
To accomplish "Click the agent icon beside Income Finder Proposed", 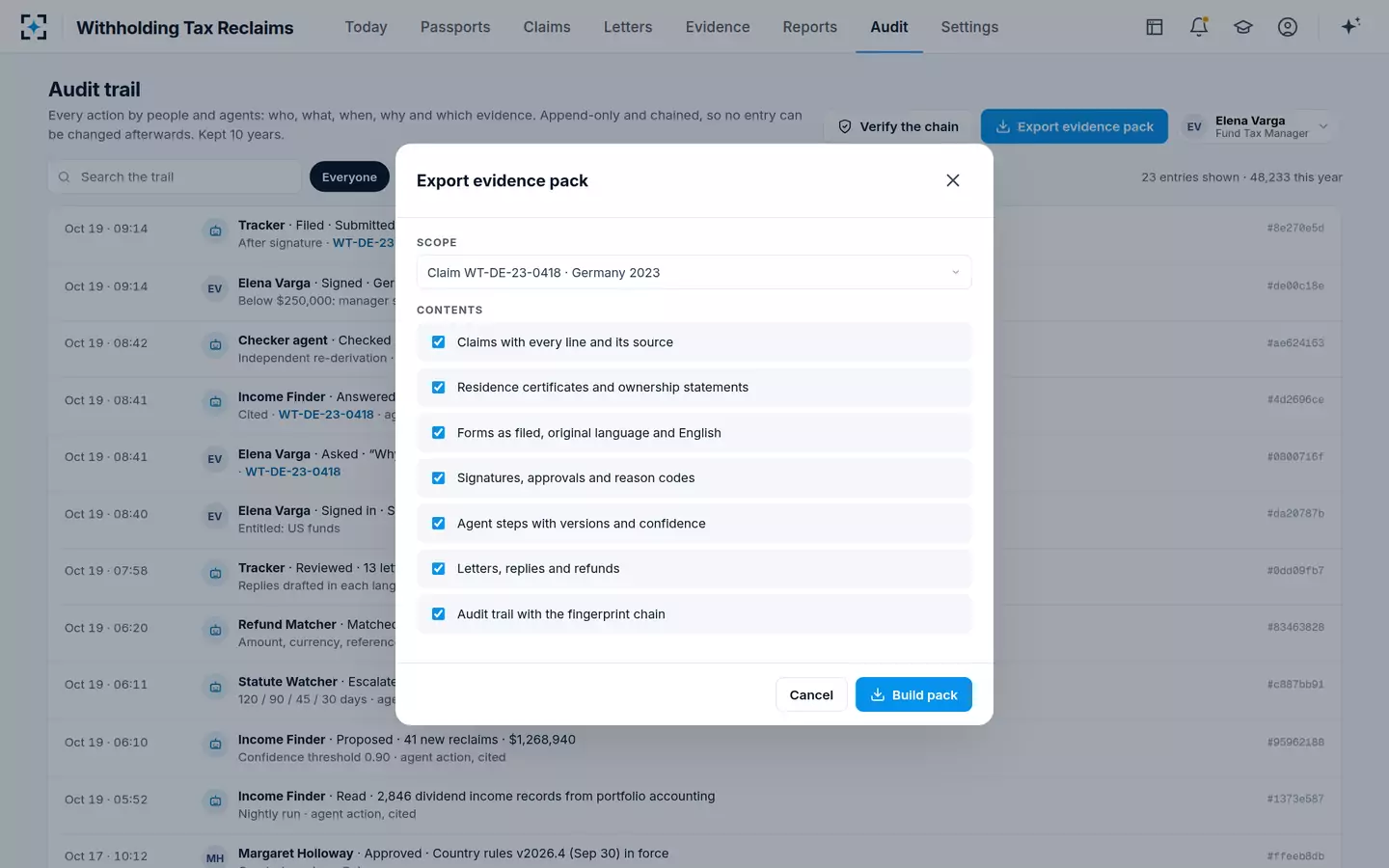I will pyautogui.click(x=215, y=745).
